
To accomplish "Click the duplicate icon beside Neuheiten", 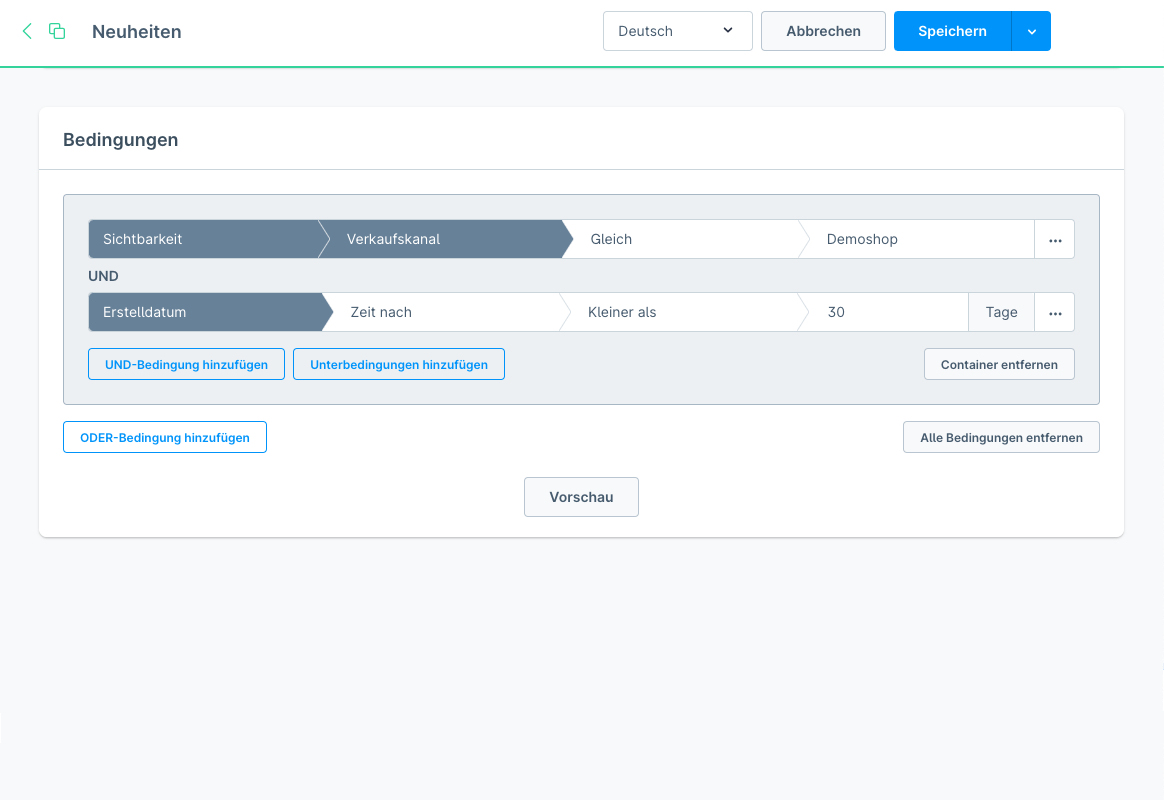I will (x=57, y=31).
